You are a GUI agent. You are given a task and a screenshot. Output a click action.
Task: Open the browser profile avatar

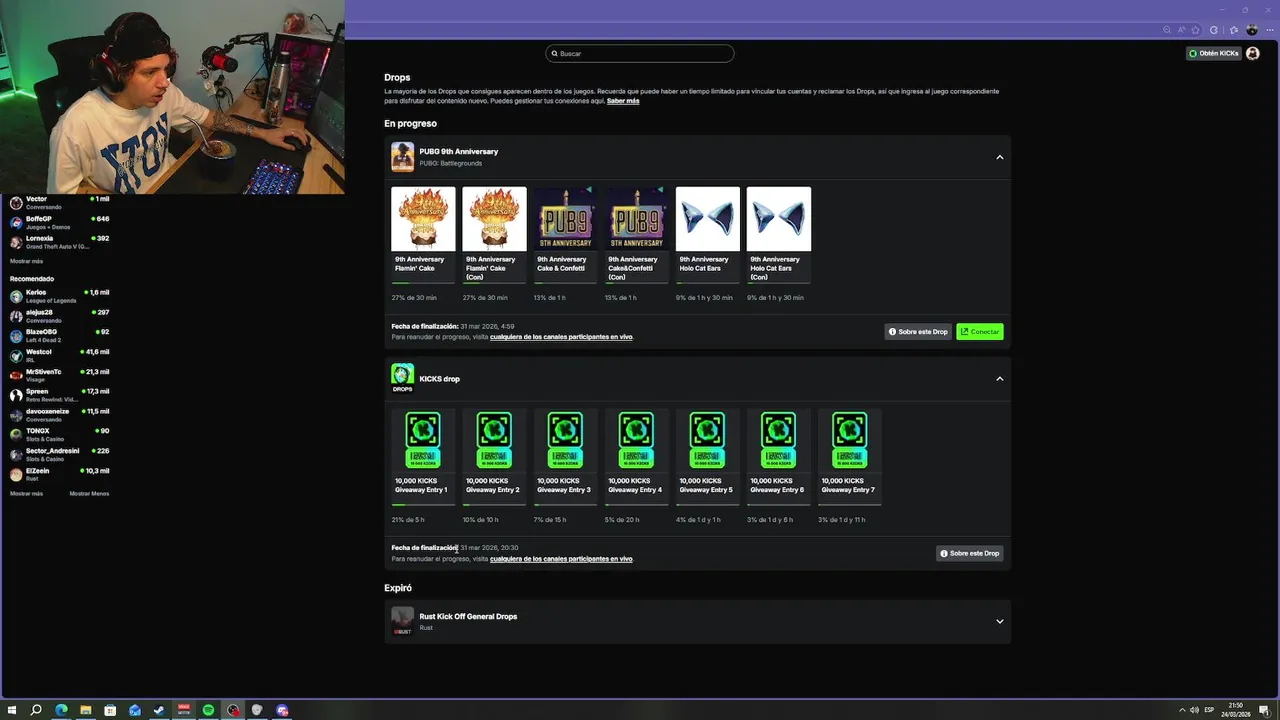(x=1251, y=30)
